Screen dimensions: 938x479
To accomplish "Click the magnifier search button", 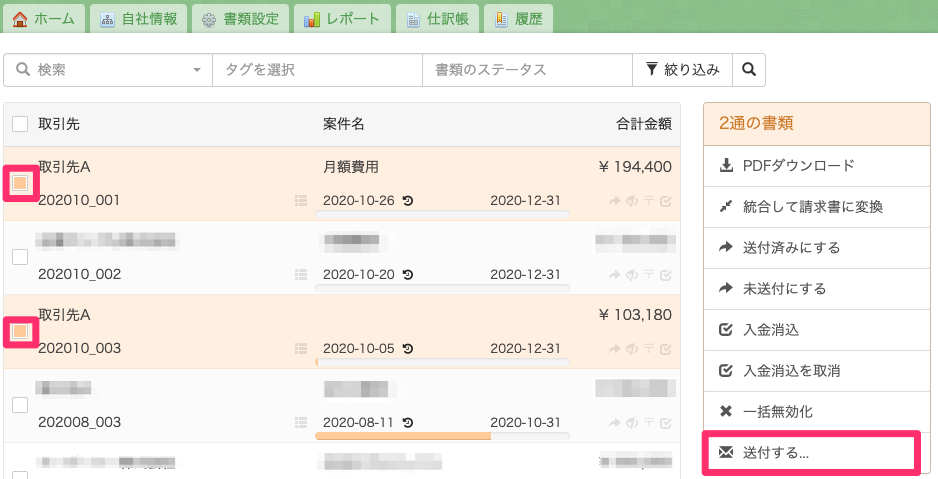I will point(749,70).
